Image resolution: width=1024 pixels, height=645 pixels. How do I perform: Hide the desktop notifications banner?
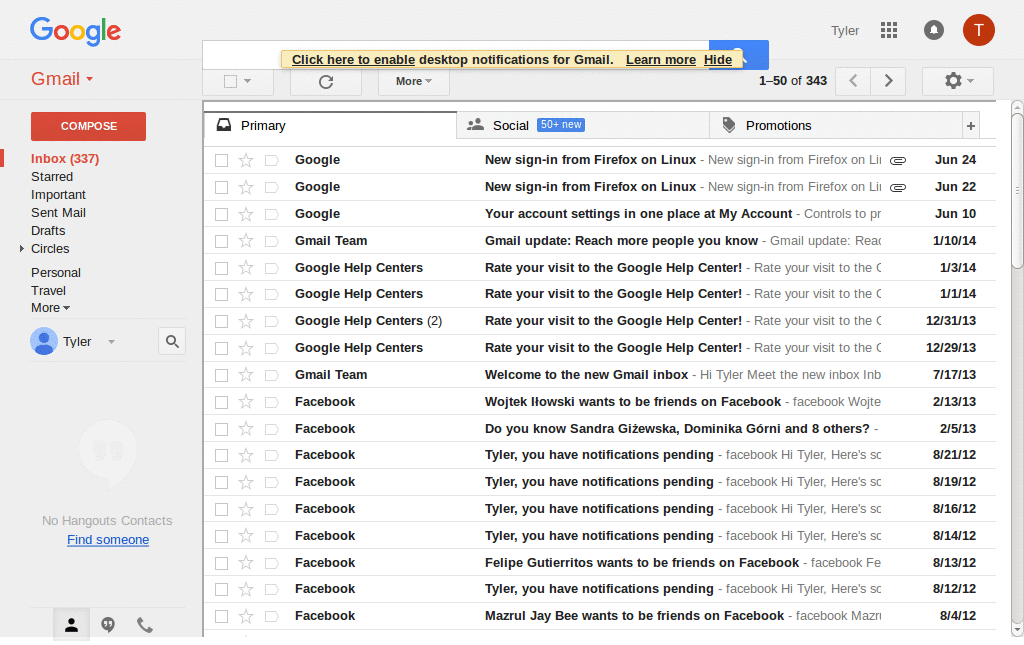click(x=718, y=60)
